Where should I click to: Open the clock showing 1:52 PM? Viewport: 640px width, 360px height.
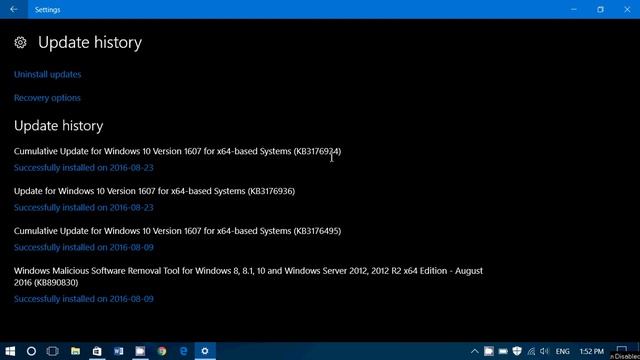point(591,351)
